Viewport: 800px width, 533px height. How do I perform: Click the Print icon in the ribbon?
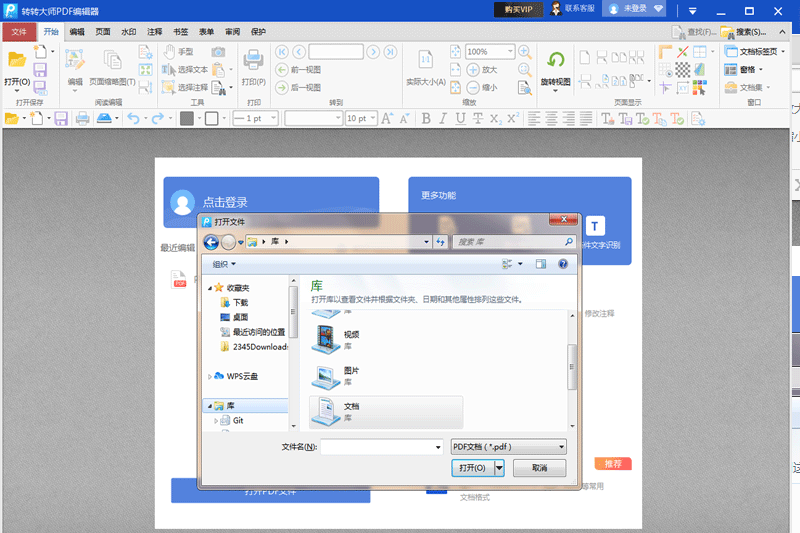253,60
